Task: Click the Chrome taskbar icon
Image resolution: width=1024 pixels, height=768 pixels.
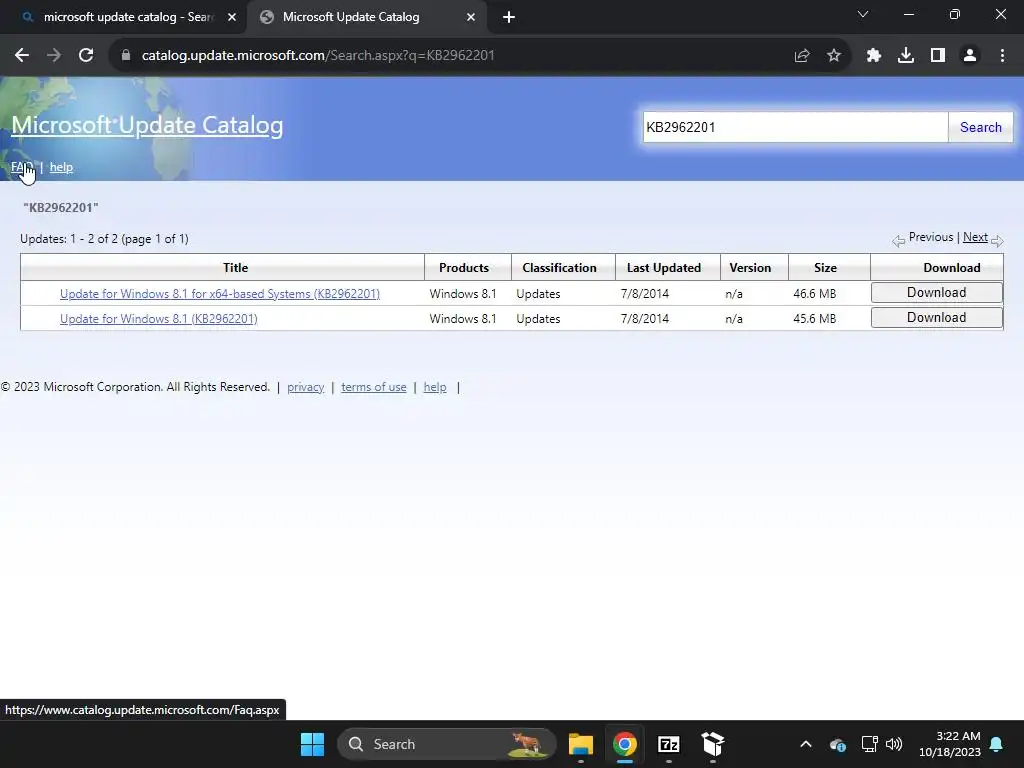Action: point(625,744)
